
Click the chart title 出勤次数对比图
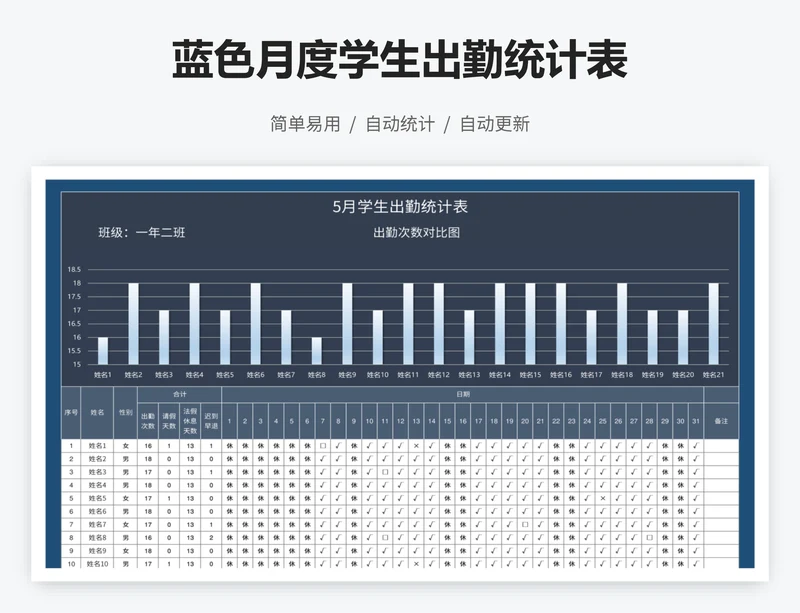pyautogui.click(x=416, y=233)
